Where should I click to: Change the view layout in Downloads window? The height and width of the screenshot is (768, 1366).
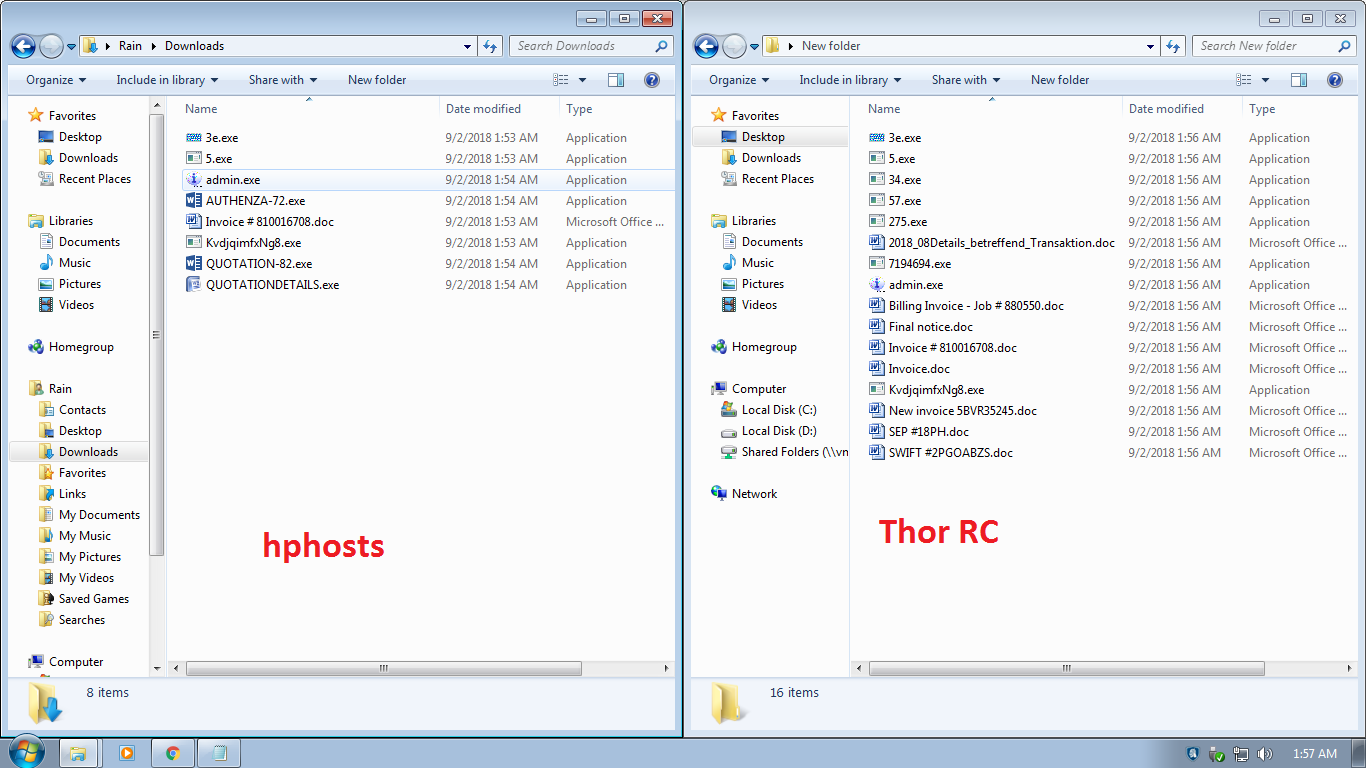click(561, 80)
